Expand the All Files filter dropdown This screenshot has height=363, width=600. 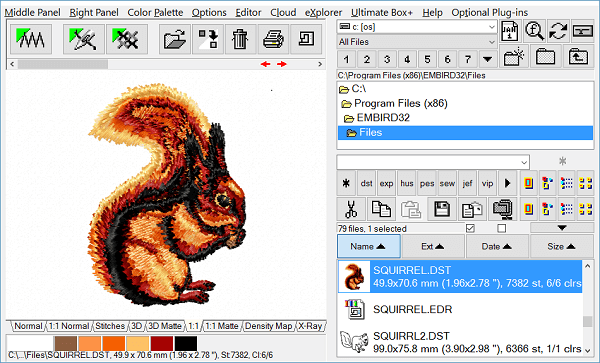point(417,42)
